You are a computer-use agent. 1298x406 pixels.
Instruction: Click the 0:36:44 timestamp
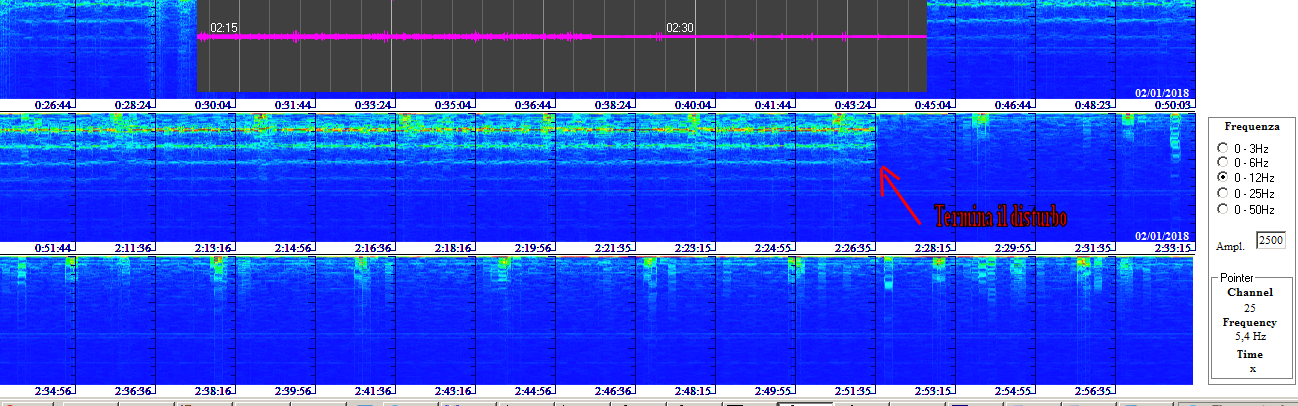(533, 104)
